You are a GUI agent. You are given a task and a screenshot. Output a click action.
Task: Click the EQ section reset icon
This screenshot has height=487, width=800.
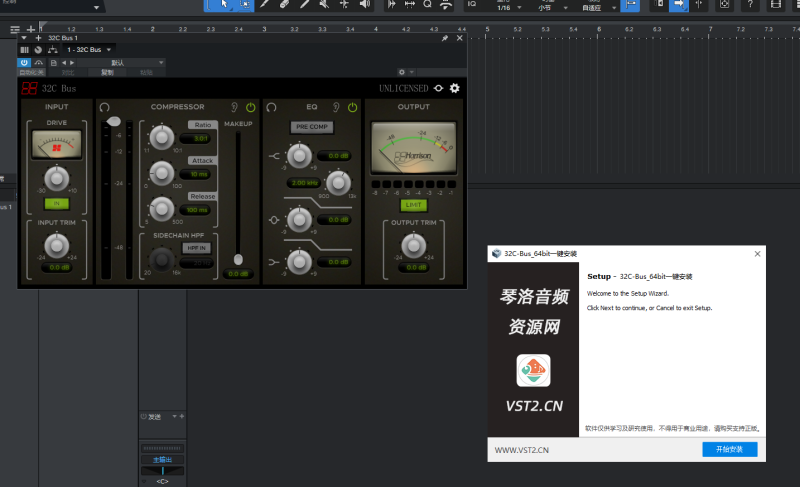271,107
